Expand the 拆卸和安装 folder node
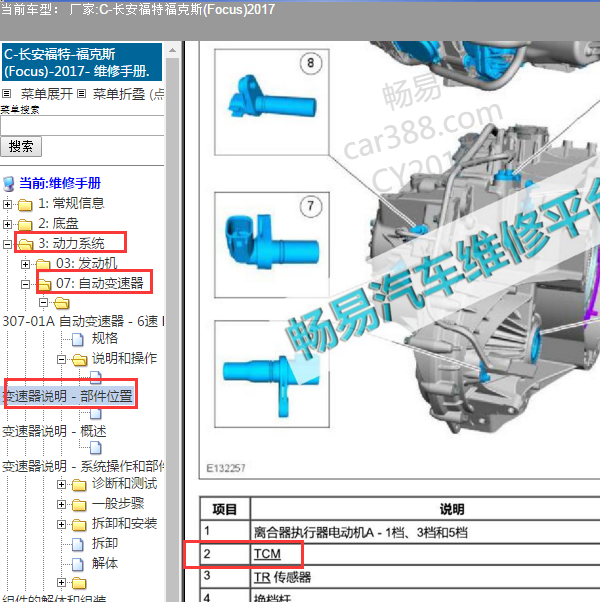600x602 pixels. (61, 524)
